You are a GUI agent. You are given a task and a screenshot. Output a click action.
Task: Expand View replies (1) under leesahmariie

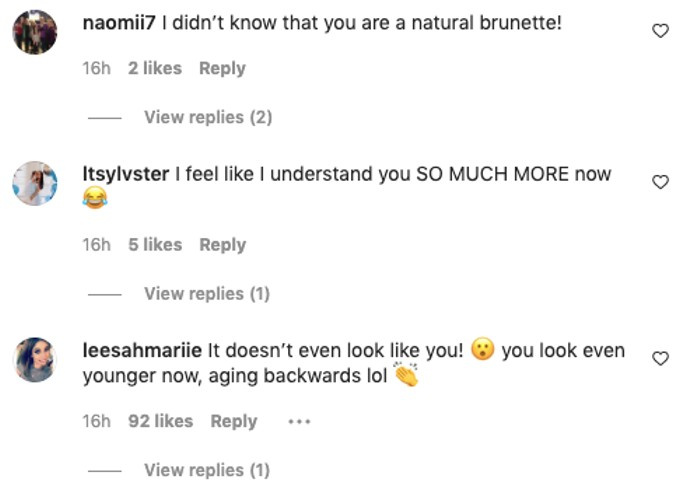[207, 470]
